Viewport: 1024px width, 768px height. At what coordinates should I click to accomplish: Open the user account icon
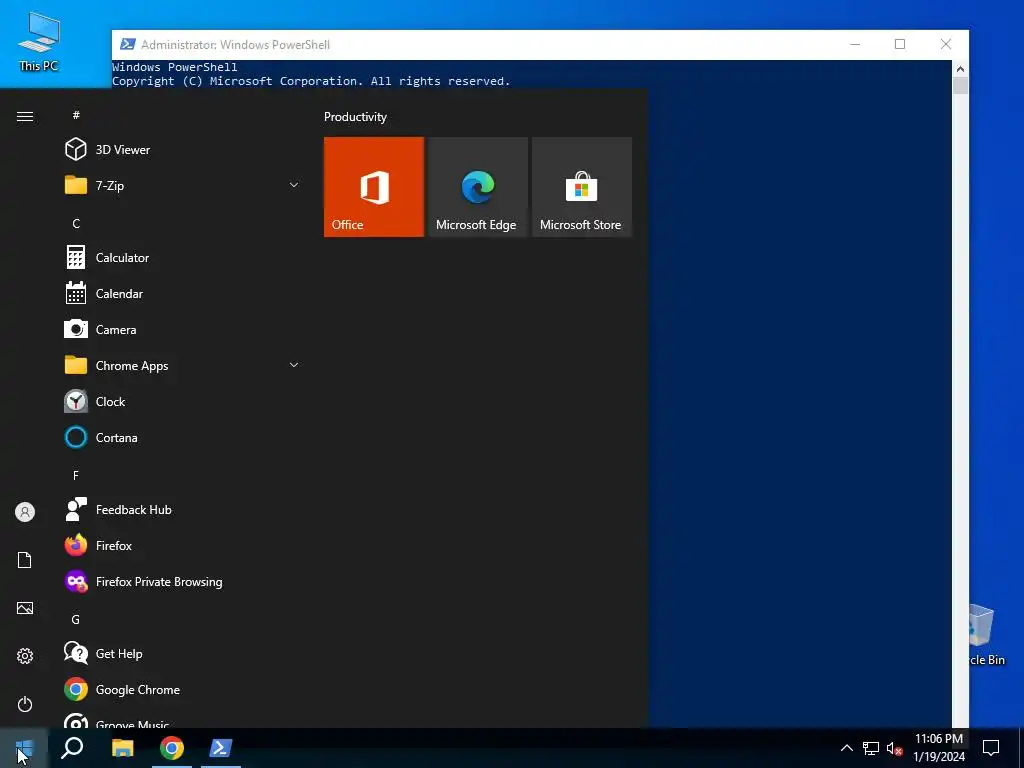point(25,512)
